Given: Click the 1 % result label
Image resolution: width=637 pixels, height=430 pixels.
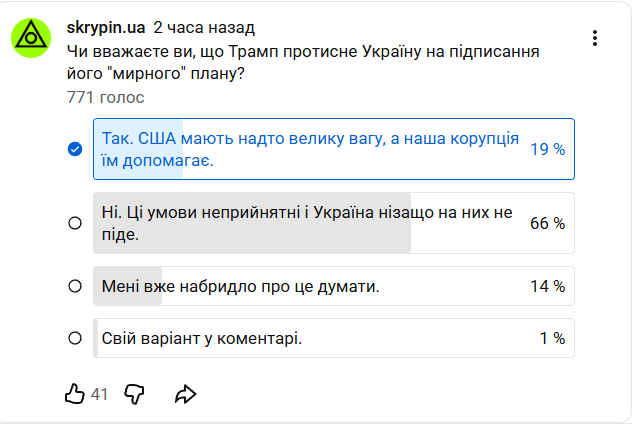Looking at the screenshot, I should point(552,338).
